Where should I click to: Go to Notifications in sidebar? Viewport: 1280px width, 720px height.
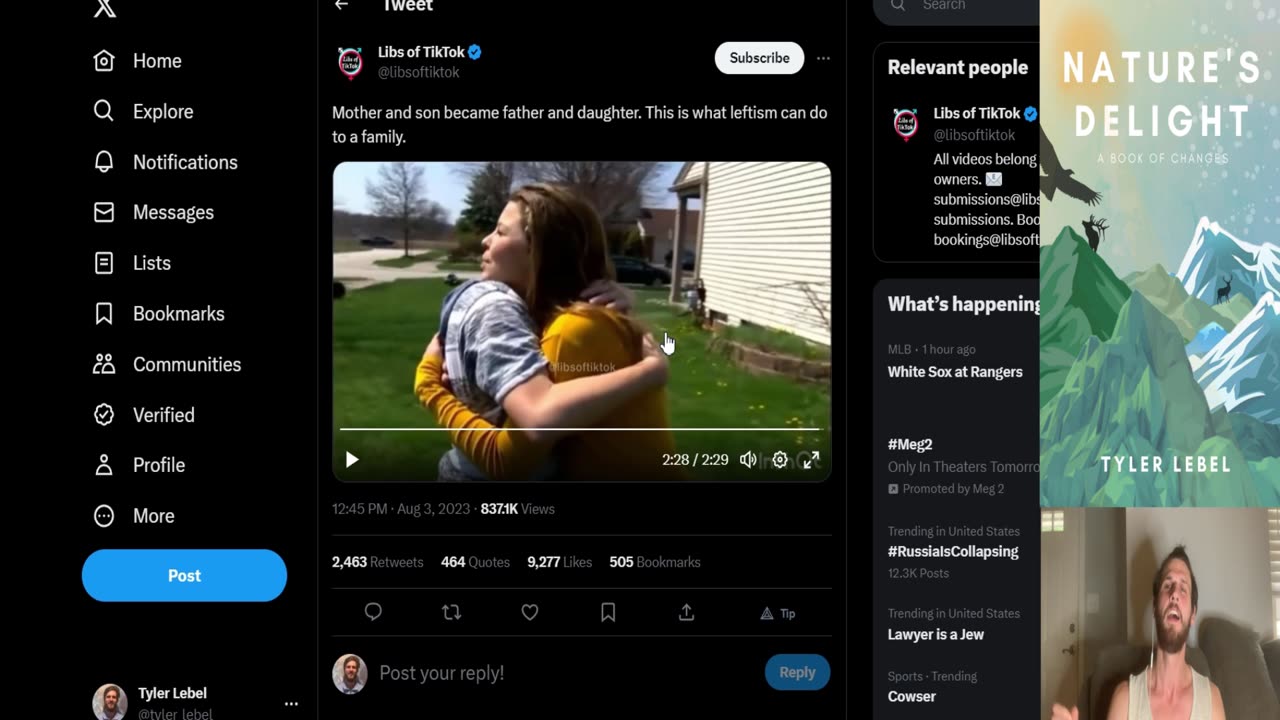click(x=166, y=162)
